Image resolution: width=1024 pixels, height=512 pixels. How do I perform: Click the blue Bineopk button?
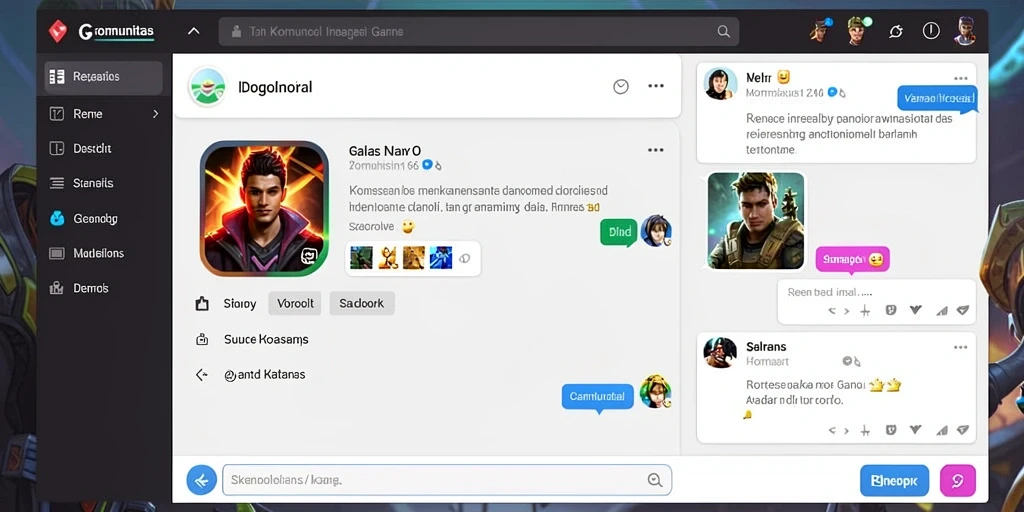(894, 481)
